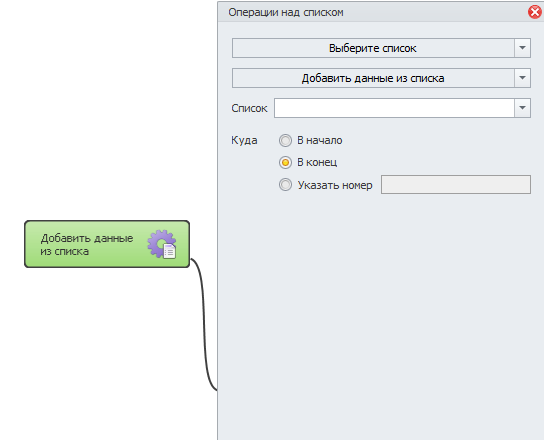Click the 'Указать номер' option text
The height and width of the screenshot is (440, 544).
click(335, 185)
